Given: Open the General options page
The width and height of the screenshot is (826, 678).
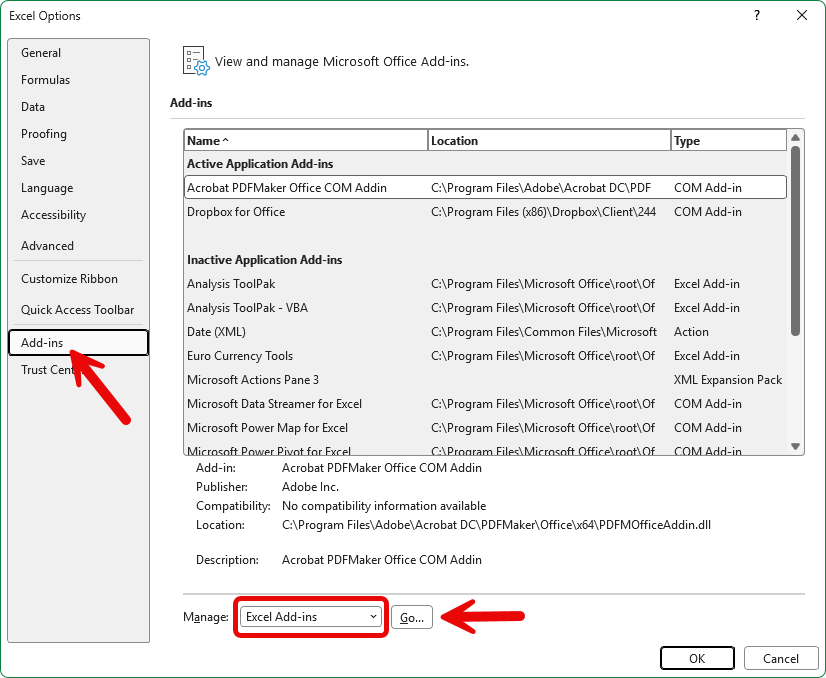Looking at the screenshot, I should pyautogui.click(x=42, y=52).
